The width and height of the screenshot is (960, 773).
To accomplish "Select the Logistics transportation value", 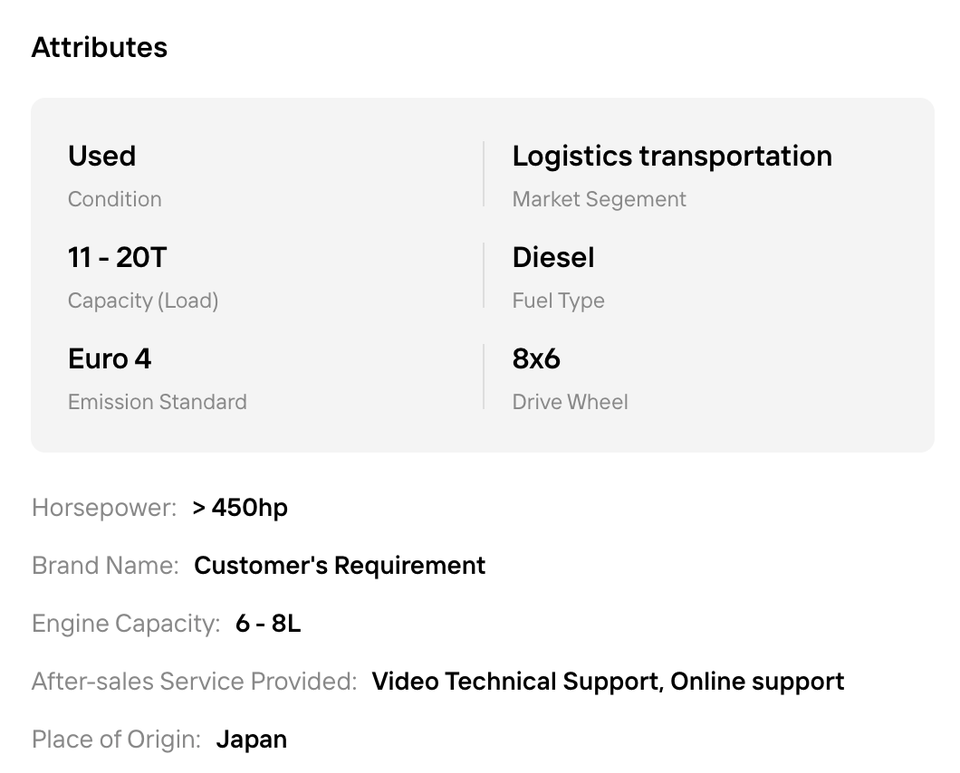I will [672, 155].
